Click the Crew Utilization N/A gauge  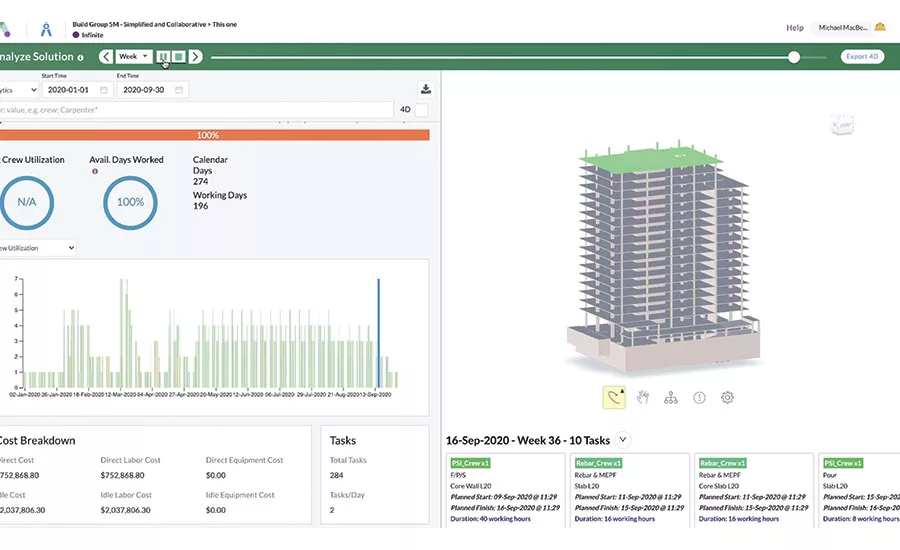point(26,202)
